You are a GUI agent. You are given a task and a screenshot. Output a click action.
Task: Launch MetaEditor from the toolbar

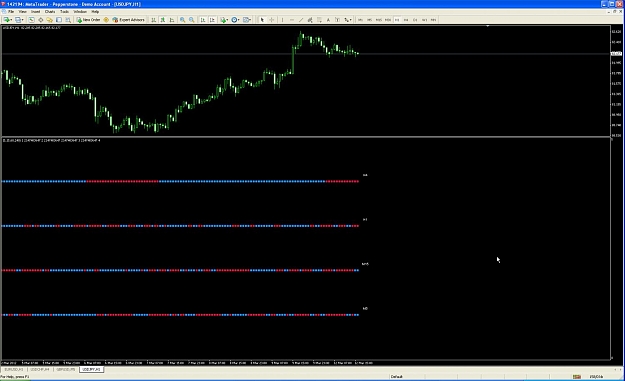[x=106, y=20]
